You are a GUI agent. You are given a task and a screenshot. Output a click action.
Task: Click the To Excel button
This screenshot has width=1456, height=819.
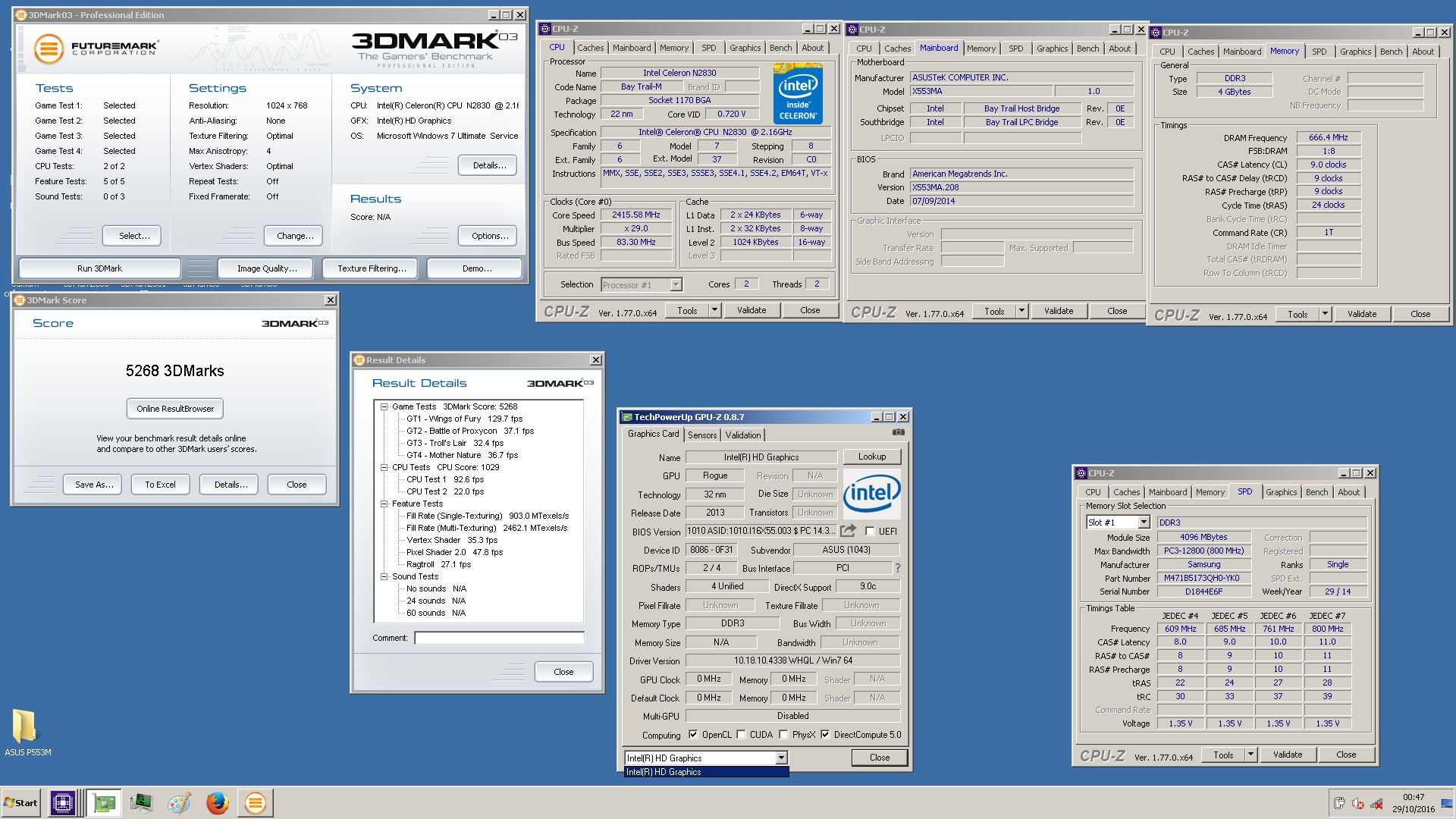tap(160, 485)
